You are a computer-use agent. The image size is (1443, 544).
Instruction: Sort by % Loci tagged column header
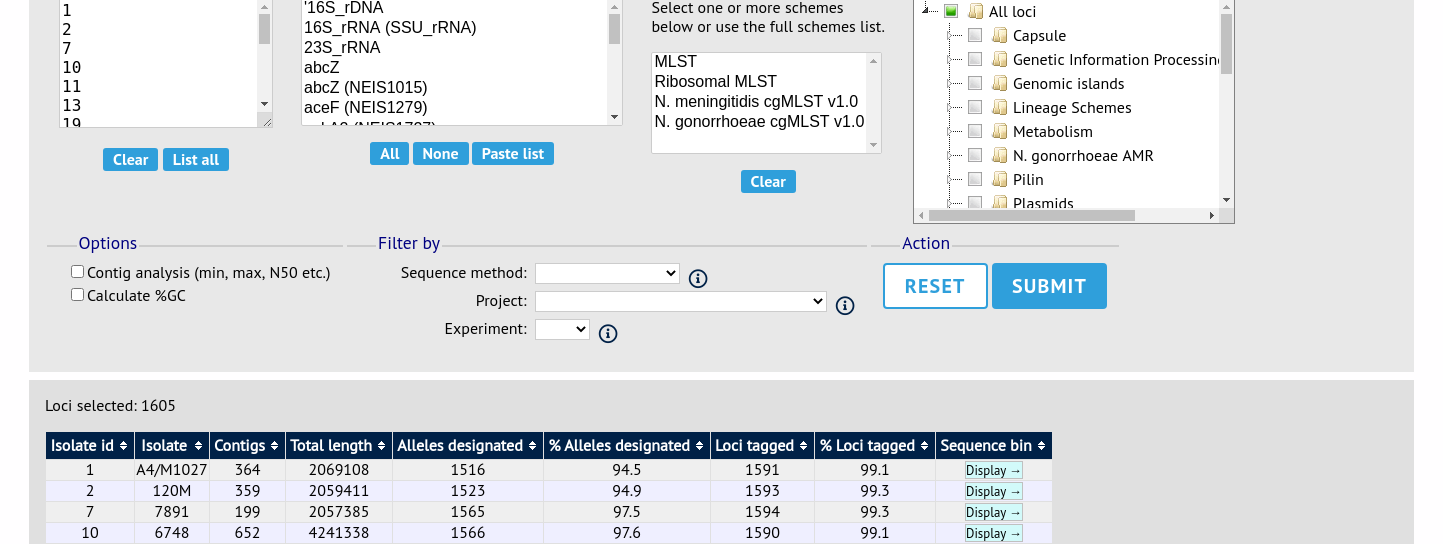point(873,446)
